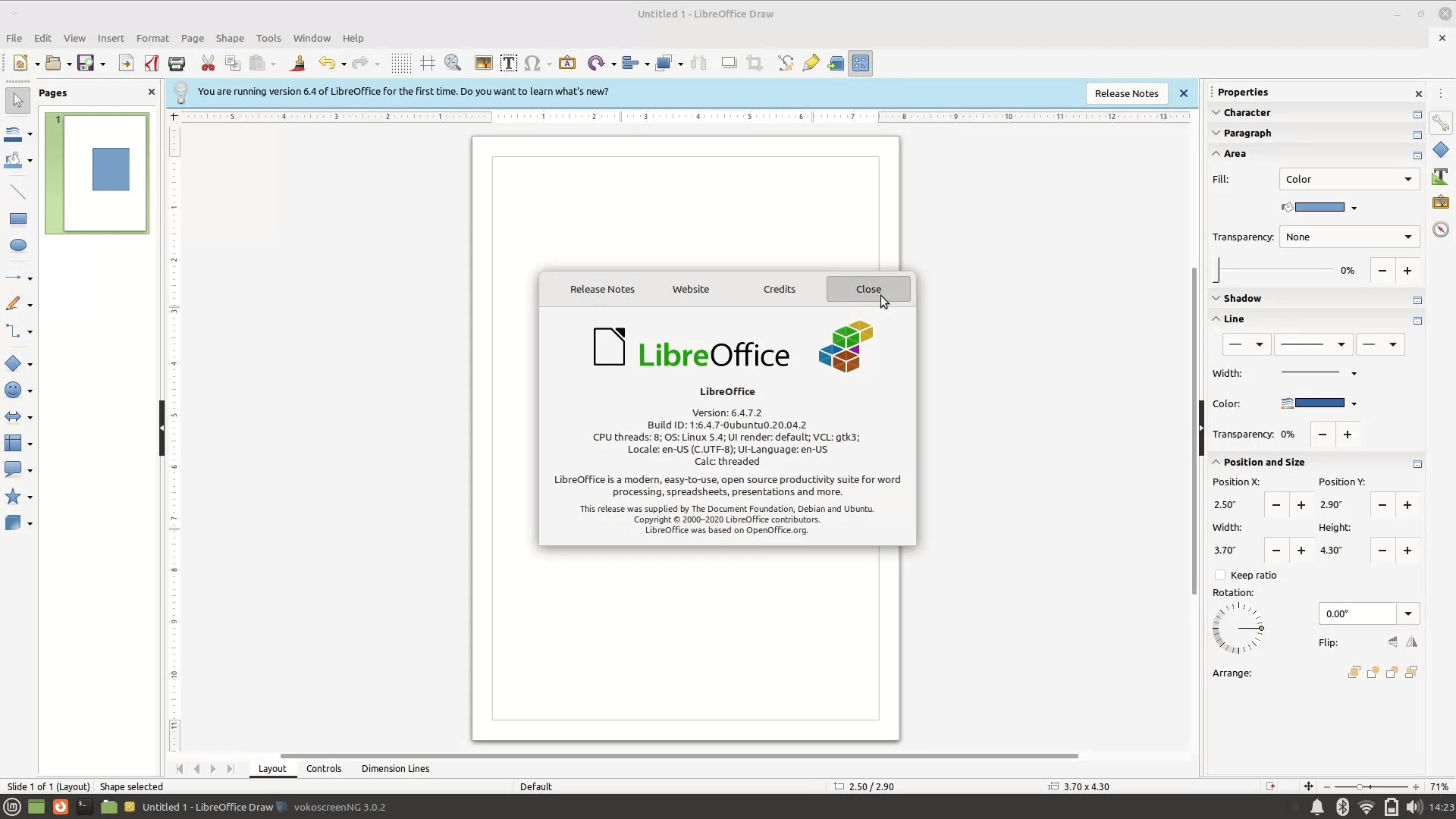Screen dimensions: 1456x819
Task: Select the Callout shapes tool
Action: 13,470
